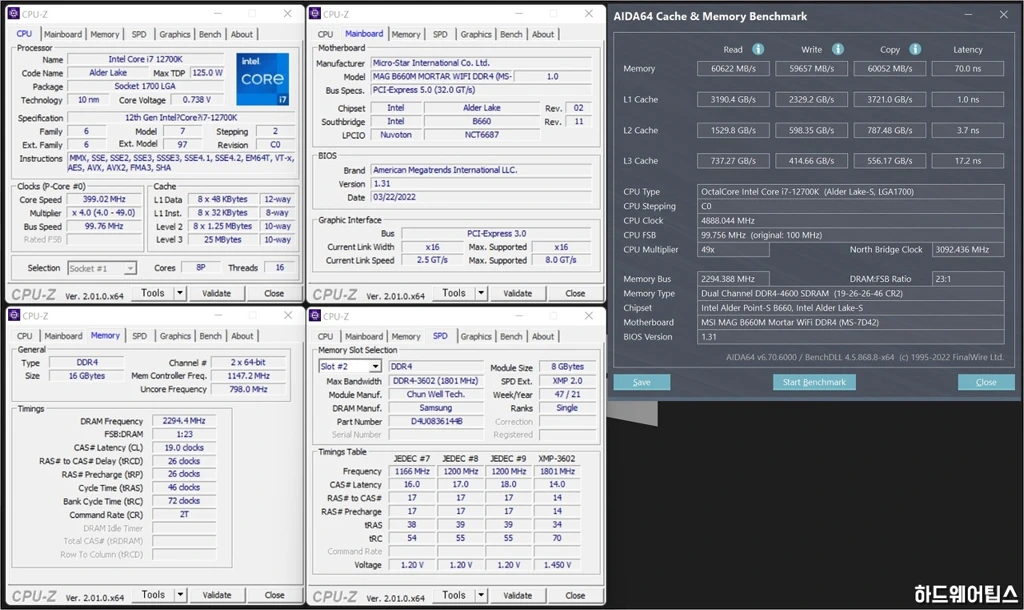Click DRAM Frequency value 2294.4 MHz
The image size is (1024, 610).
[x=184, y=421]
